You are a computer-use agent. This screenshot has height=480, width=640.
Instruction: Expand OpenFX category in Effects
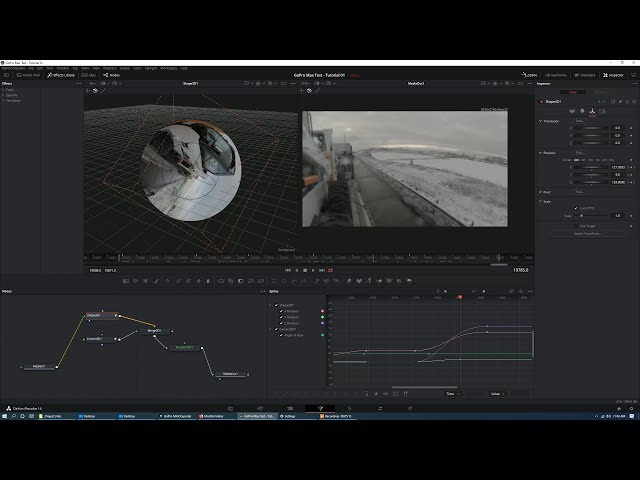pyautogui.click(x=4, y=95)
